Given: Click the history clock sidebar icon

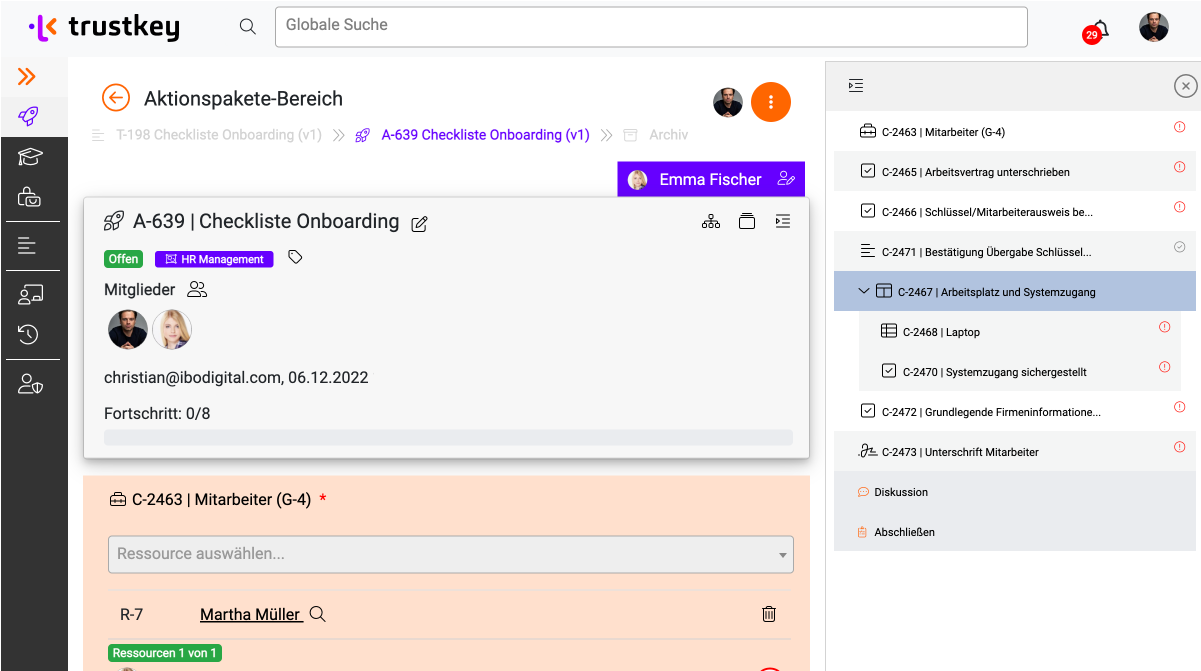Looking at the screenshot, I should coord(29,335).
